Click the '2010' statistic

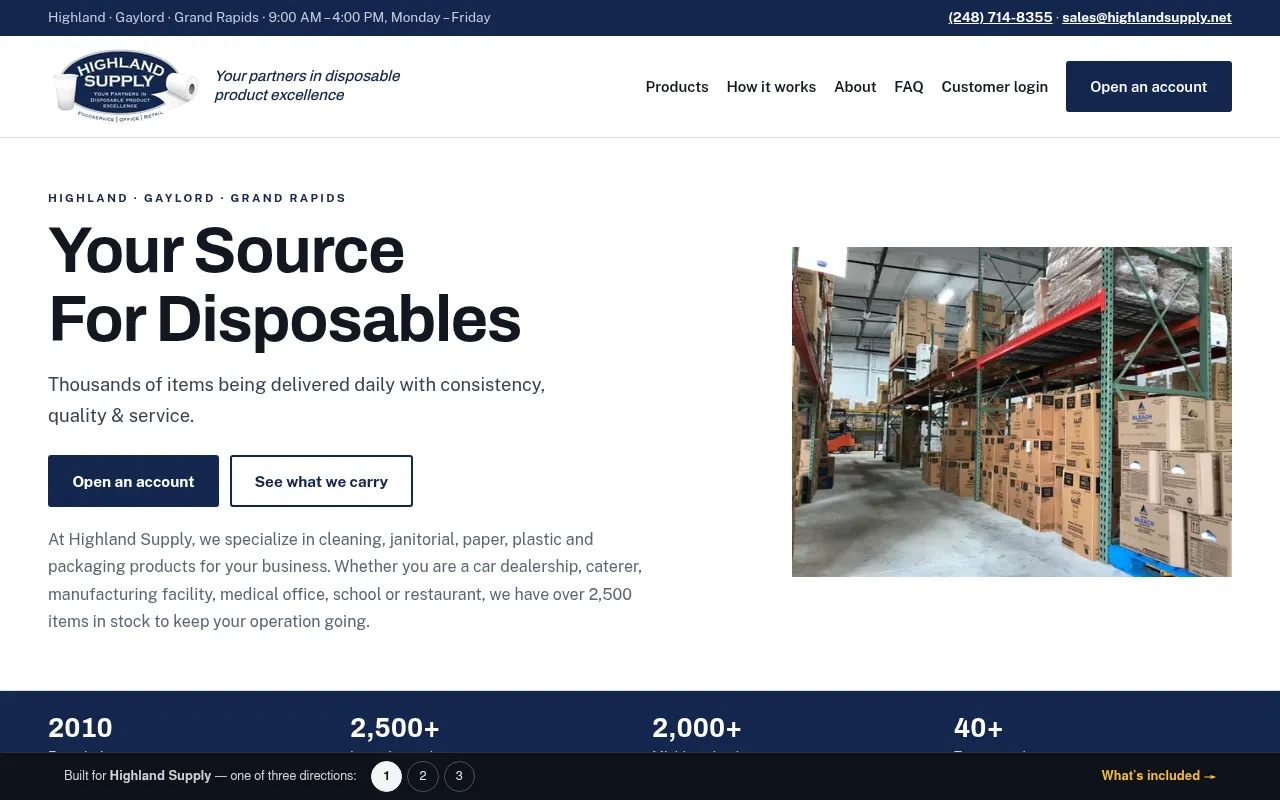(x=80, y=727)
